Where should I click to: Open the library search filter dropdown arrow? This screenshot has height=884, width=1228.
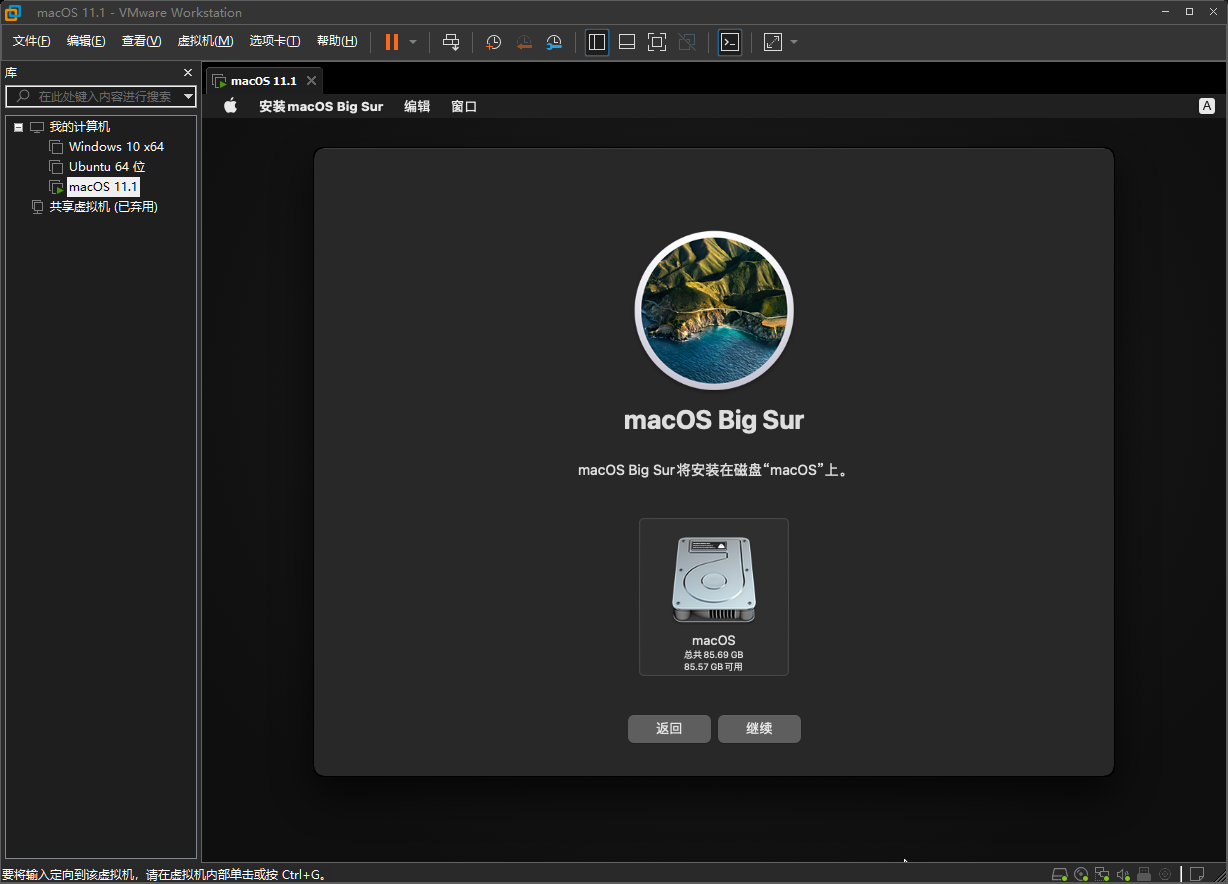pos(189,96)
